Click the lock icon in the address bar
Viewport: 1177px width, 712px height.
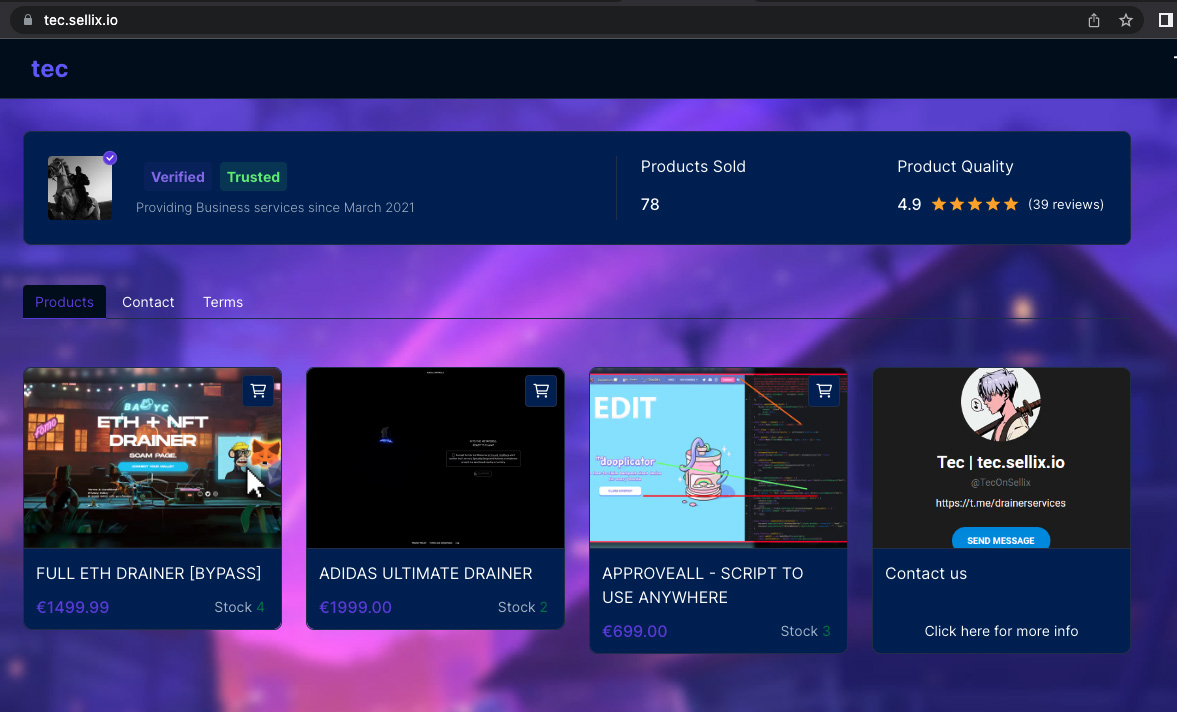coord(28,20)
